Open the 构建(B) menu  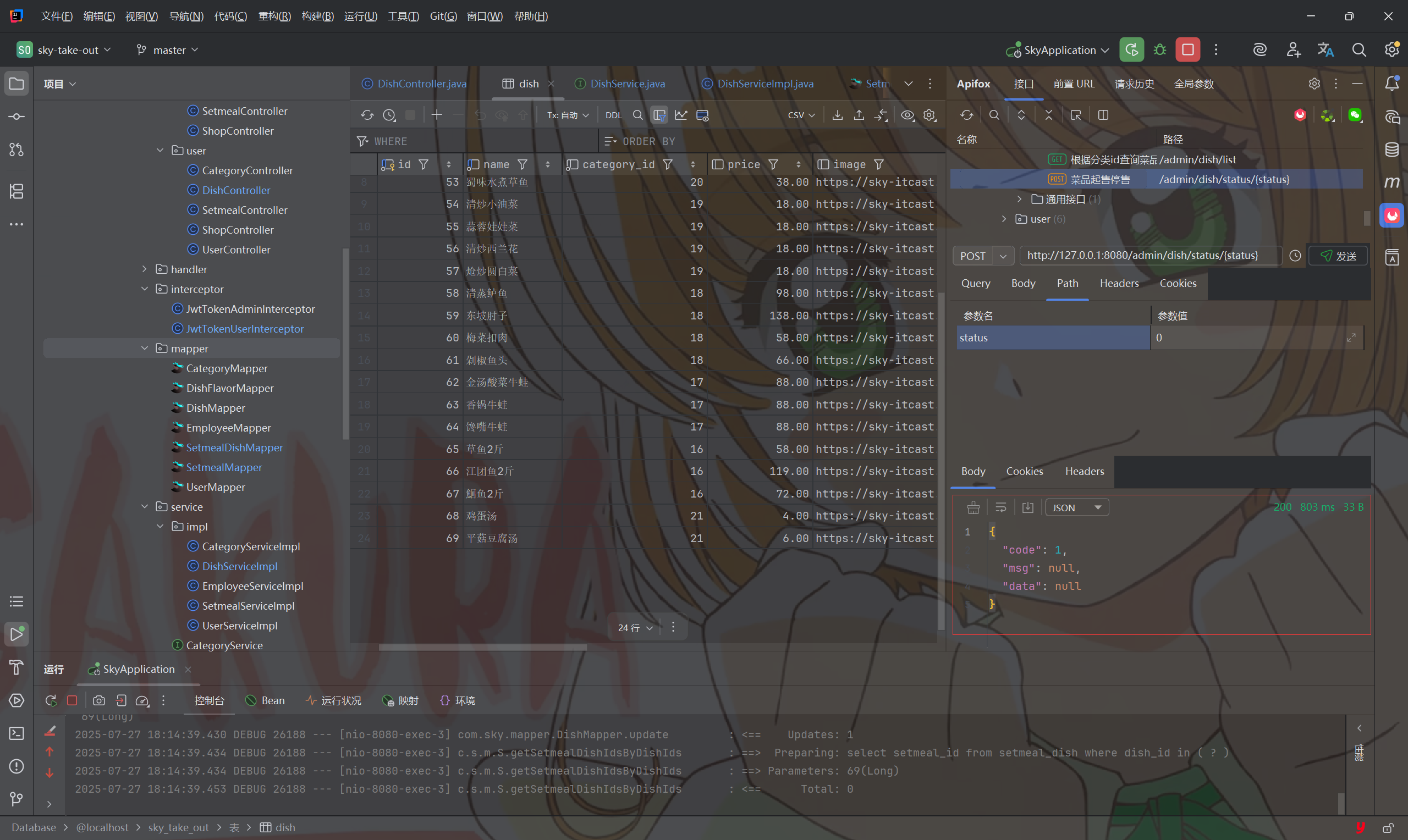tap(317, 16)
